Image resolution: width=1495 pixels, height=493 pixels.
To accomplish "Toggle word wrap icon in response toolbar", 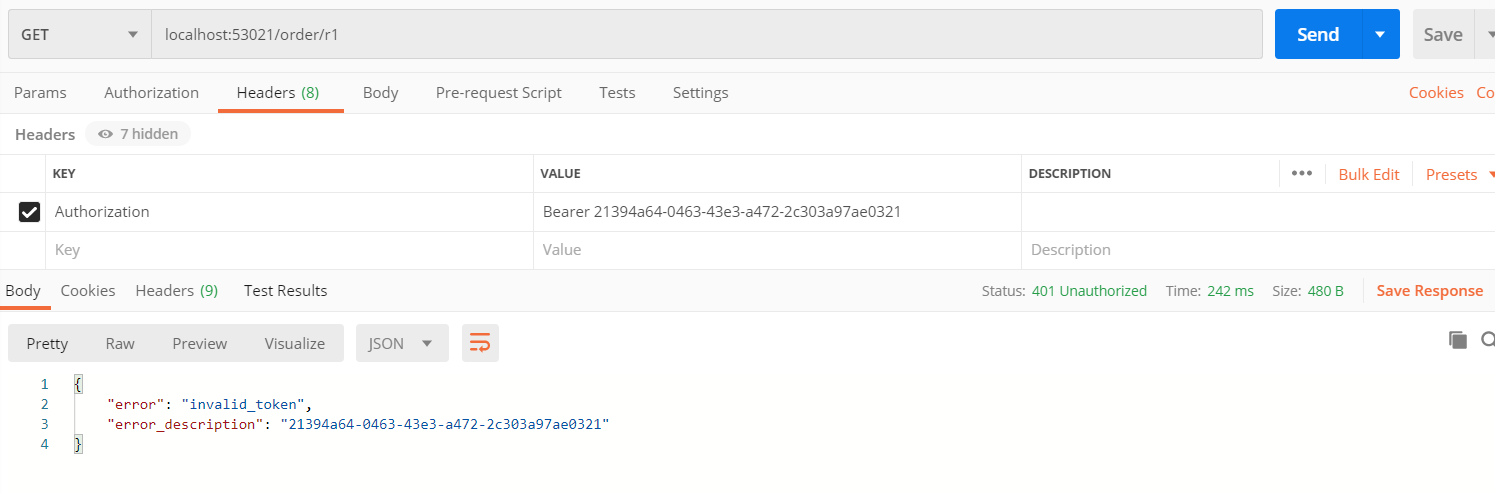I will (480, 343).
